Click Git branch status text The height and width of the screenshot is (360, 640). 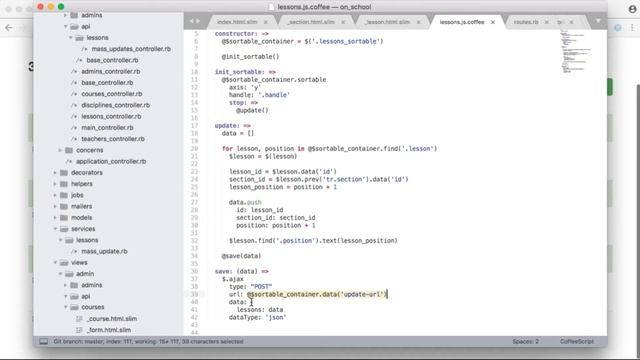[148, 342]
